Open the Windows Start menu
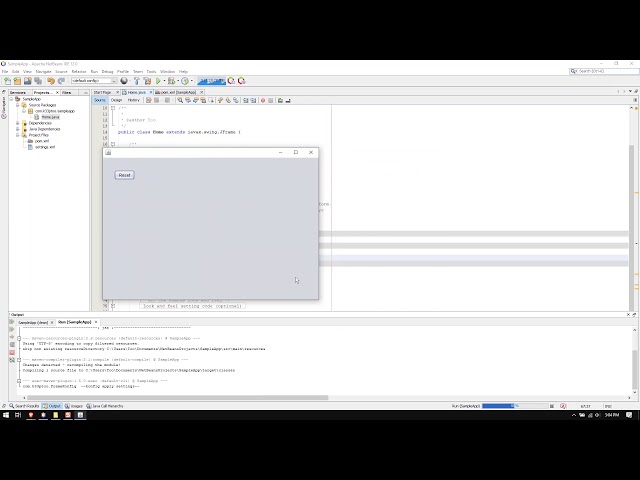The height and width of the screenshot is (480, 640). point(6,415)
